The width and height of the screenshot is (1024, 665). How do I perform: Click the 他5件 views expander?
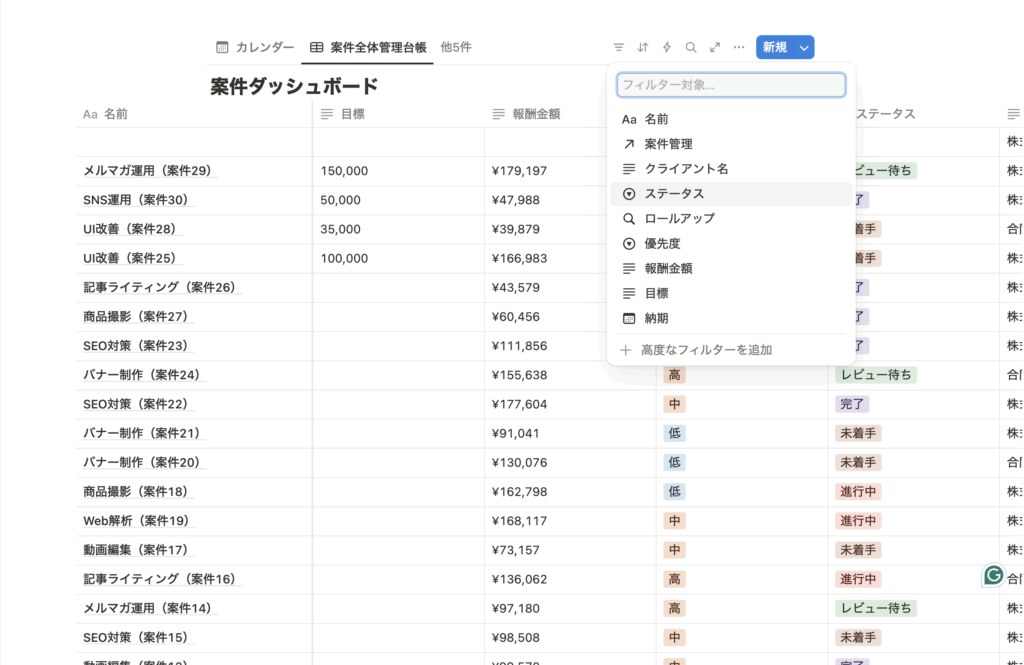pyautogui.click(x=456, y=47)
